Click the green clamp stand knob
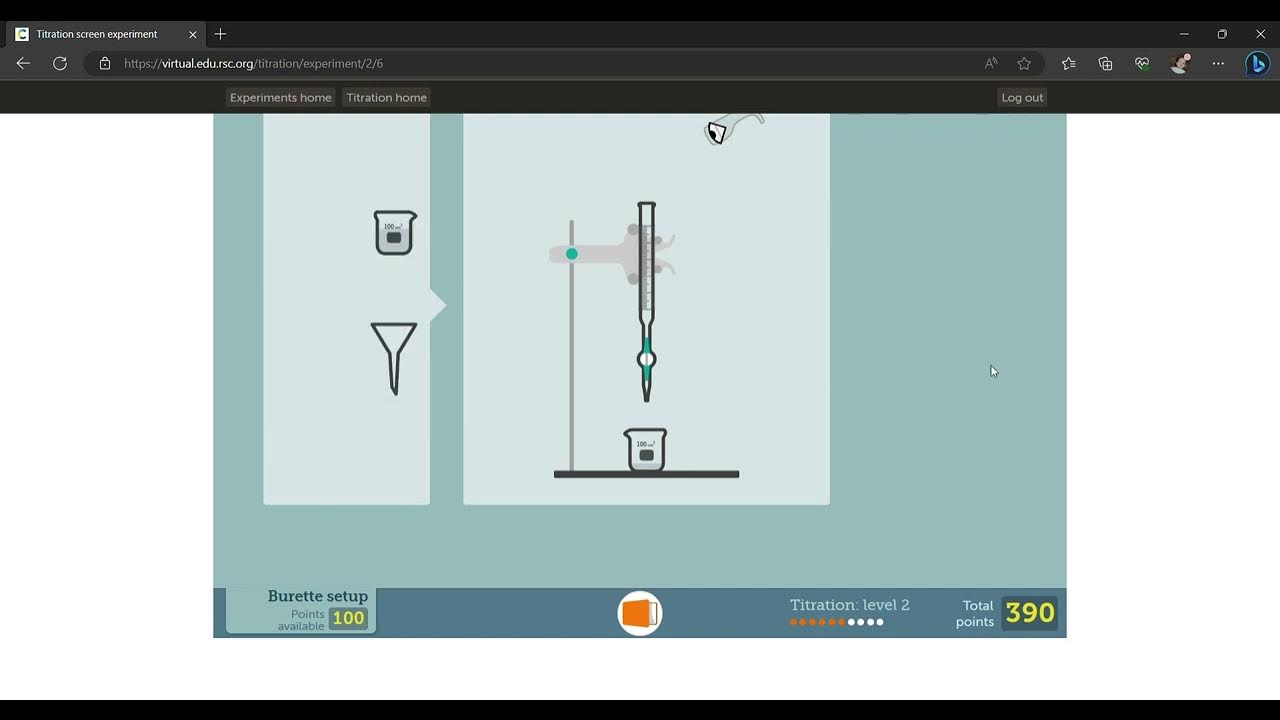Image resolution: width=1280 pixels, height=720 pixels. (572, 254)
